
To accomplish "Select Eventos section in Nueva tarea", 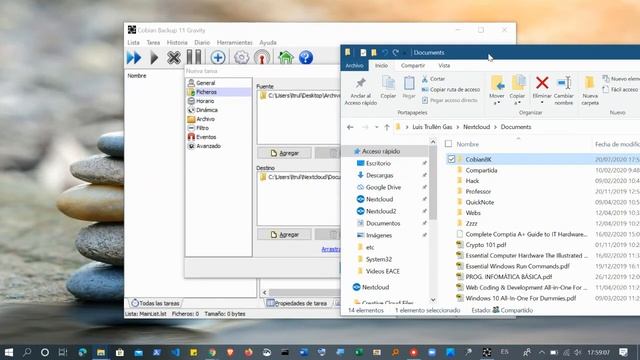I will 206,137.
